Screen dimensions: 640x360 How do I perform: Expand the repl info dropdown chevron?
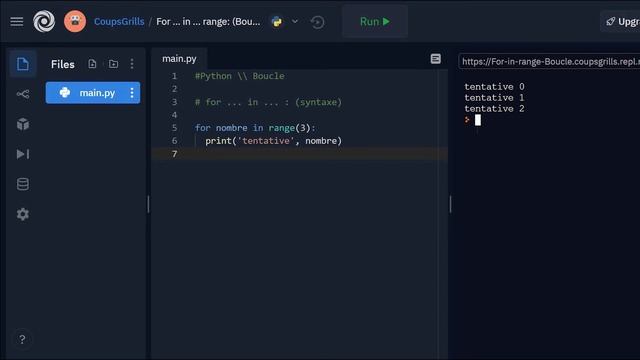pyautogui.click(x=295, y=22)
